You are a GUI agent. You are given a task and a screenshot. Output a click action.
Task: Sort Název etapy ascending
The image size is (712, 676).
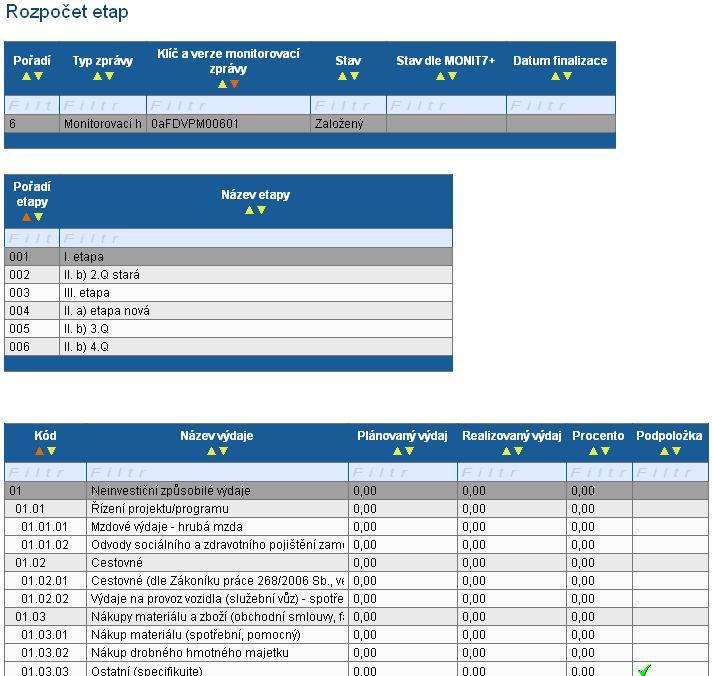[x=249, y=210]
